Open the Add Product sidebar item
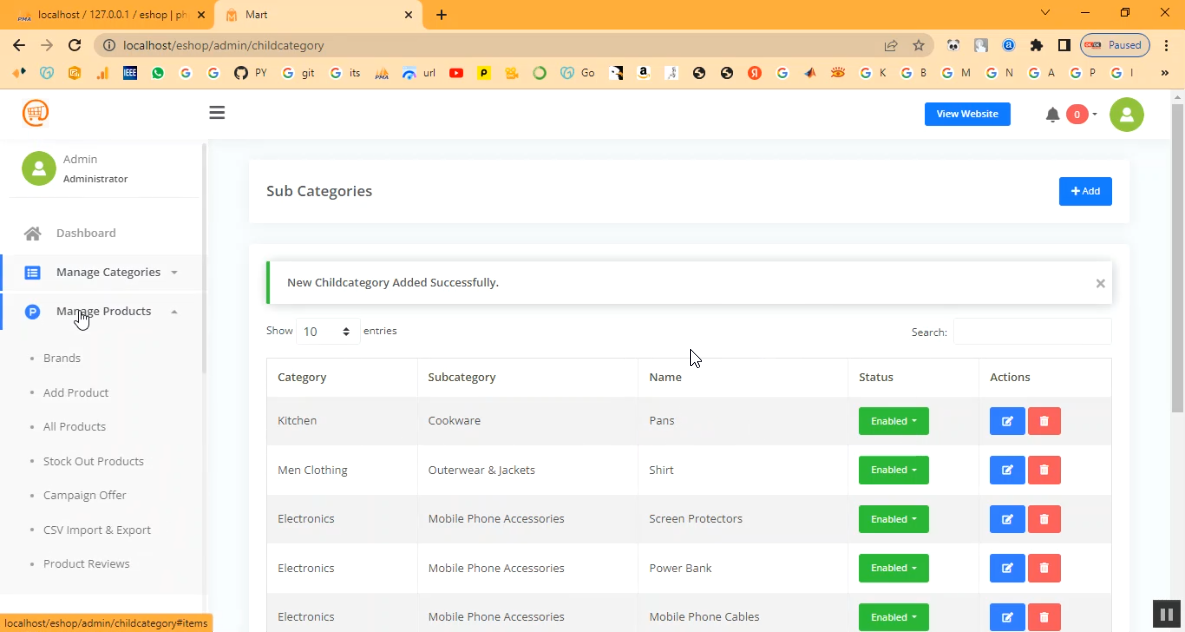The image size is (1185, 632). (x=76, y=393)
